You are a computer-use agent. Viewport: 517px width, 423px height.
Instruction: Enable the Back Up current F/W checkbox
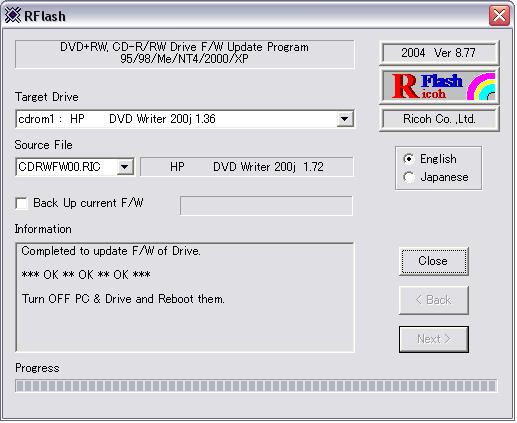coord(22,203)
